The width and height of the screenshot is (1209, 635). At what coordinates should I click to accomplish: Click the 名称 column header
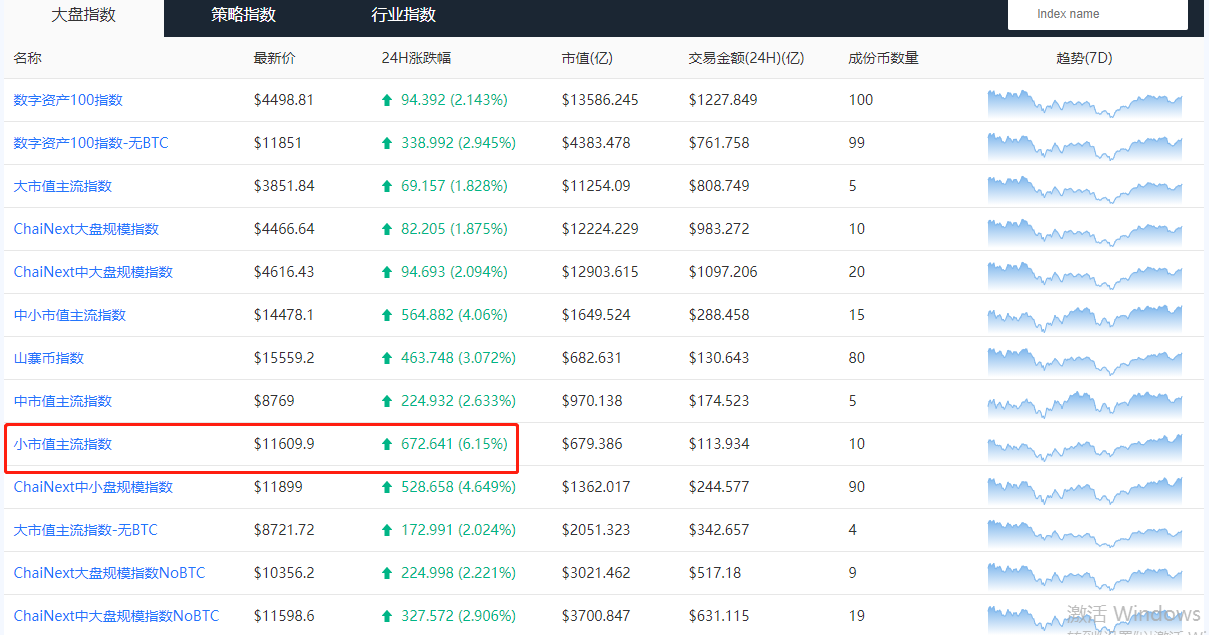click(x=27, y=58)
